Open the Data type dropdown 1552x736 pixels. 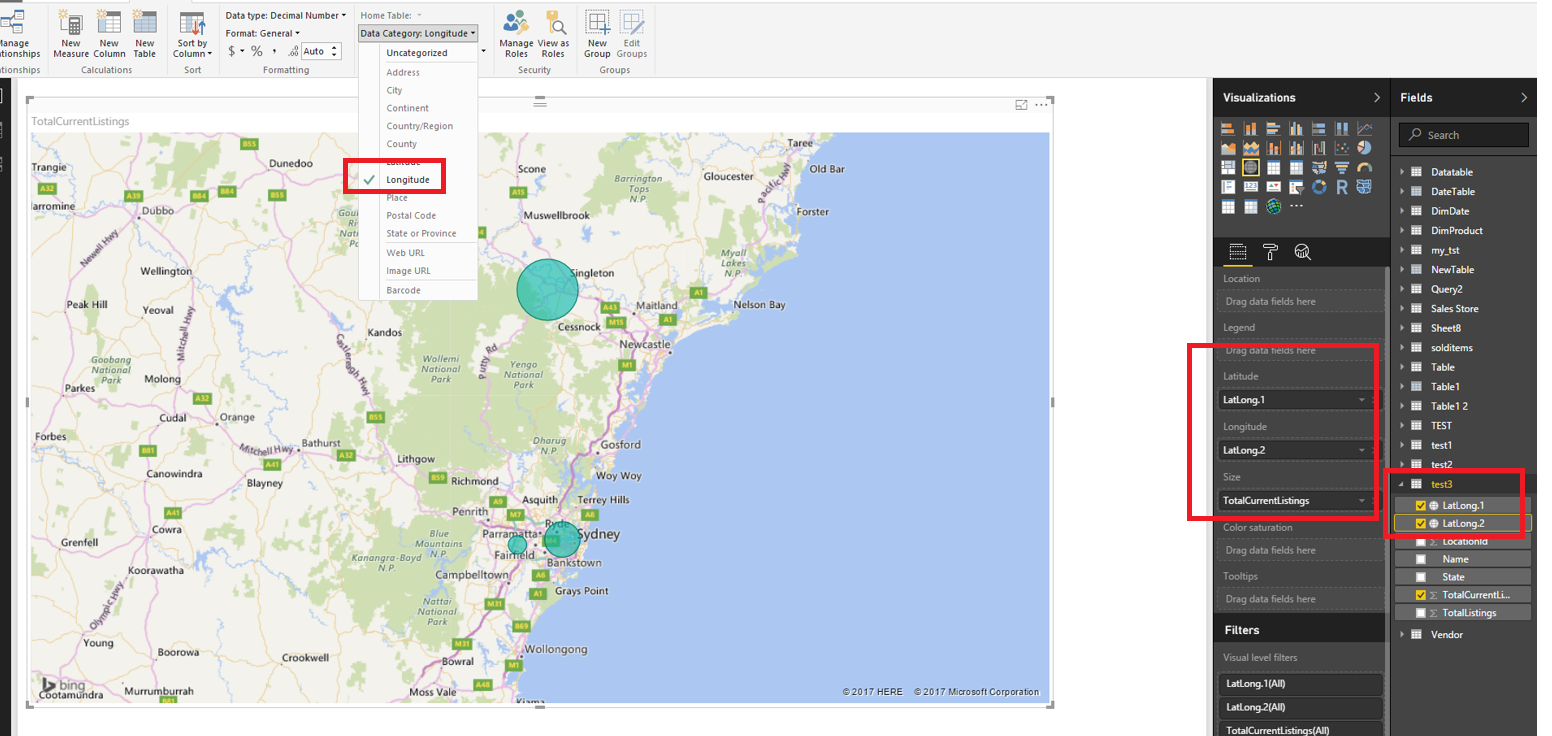point(286,15)
